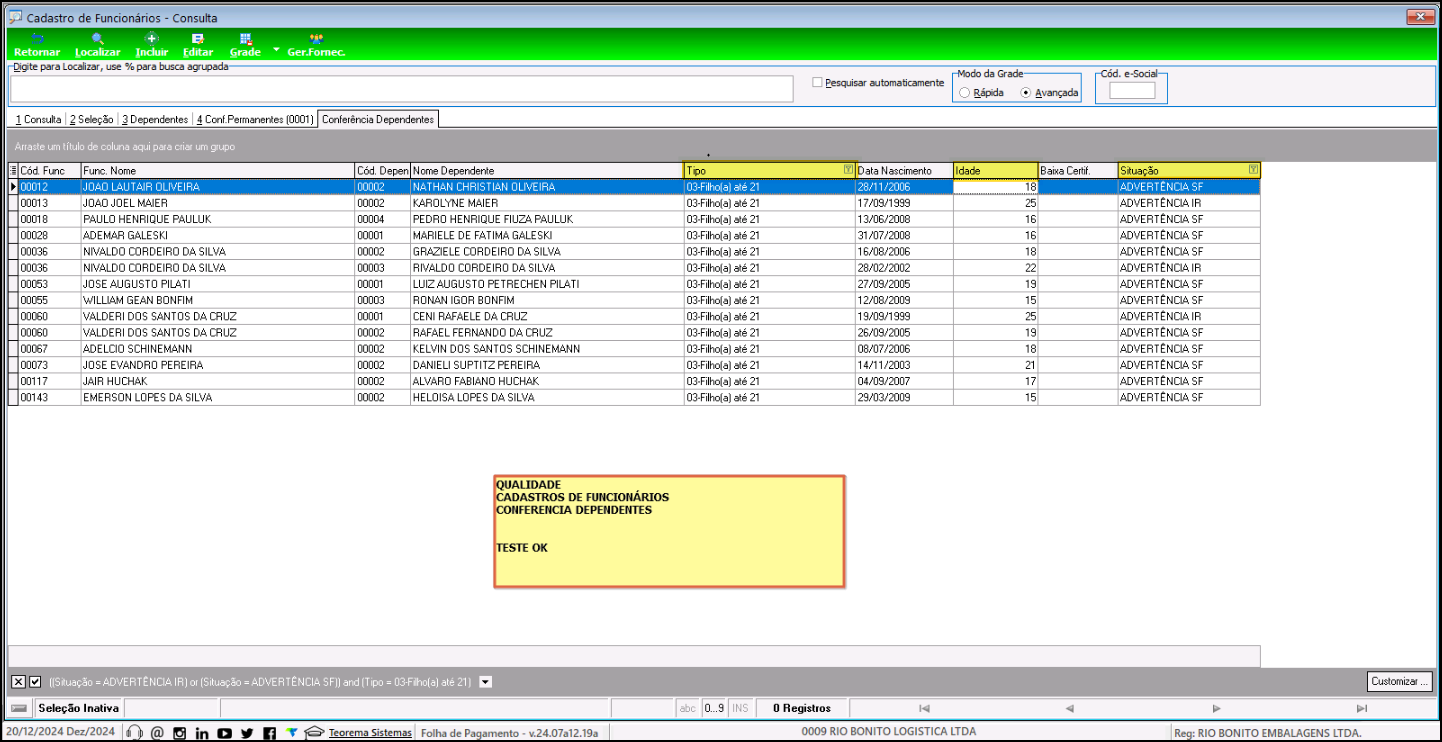Open the Instagram icon in status bar
Image resolution: width=1442 pixels, height=742 pixels.
click(x=180, y=733)
